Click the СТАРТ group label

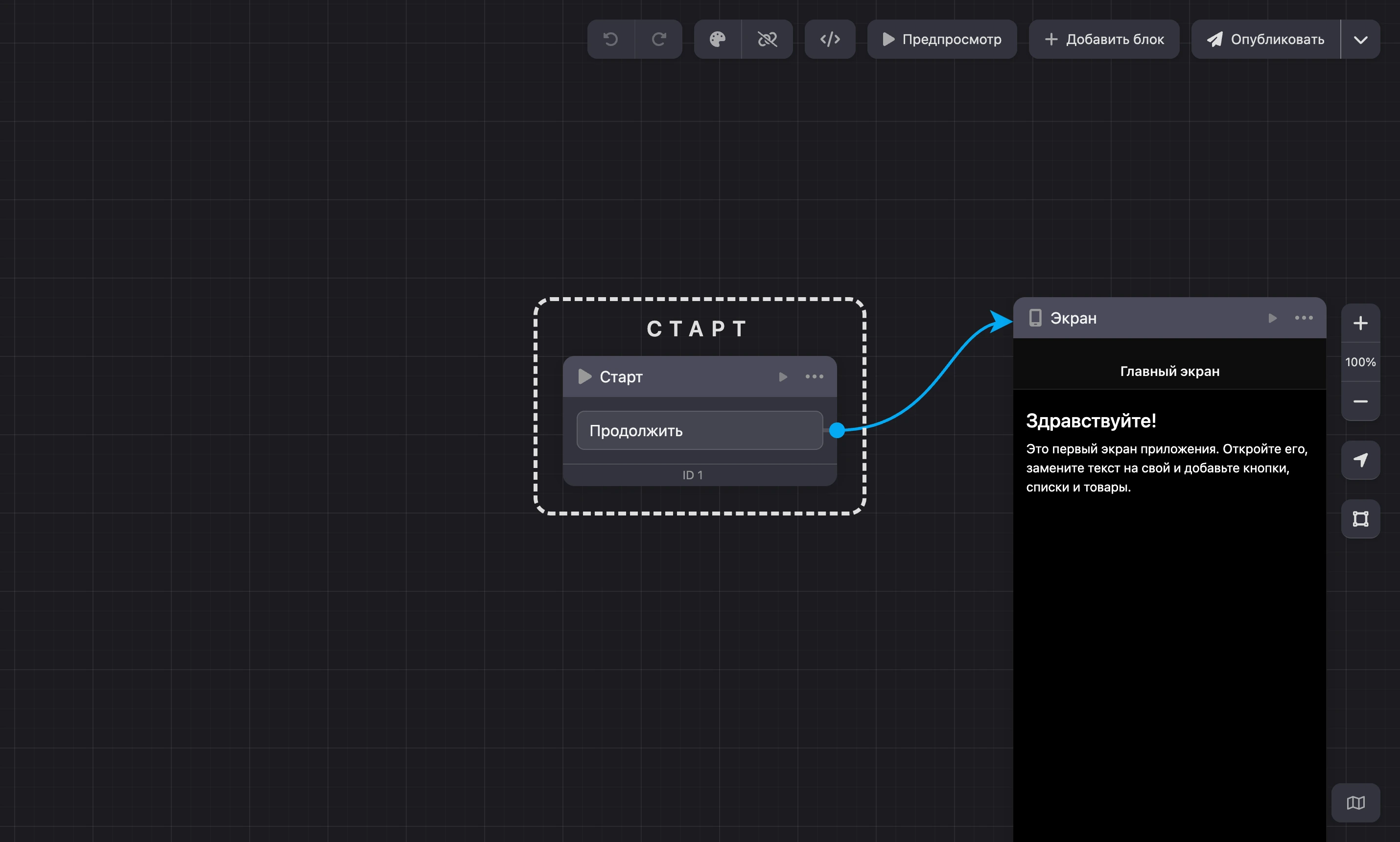(x=698, y=329)
